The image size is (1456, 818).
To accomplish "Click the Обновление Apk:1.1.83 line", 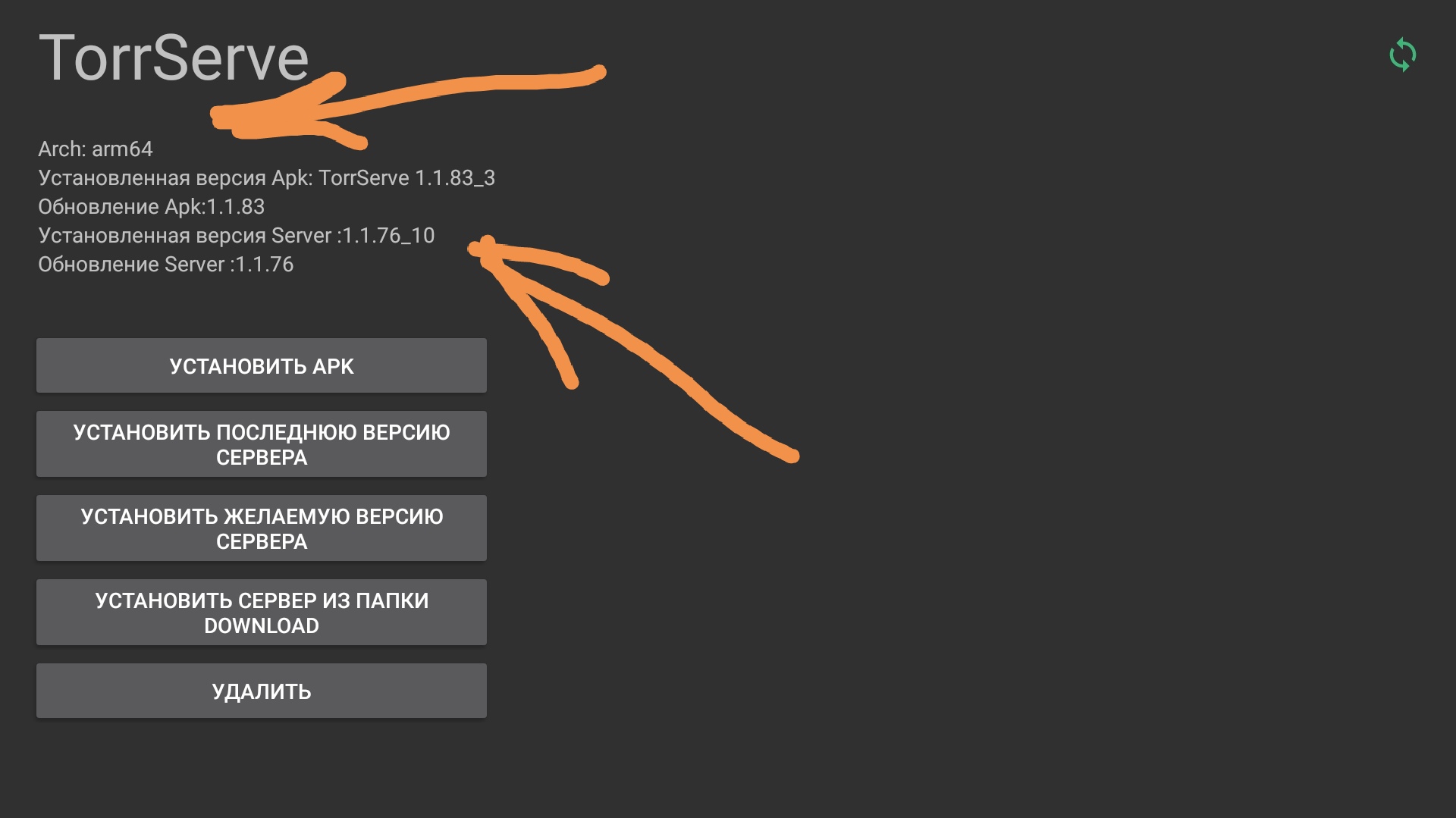I will (x=152, y=207).
